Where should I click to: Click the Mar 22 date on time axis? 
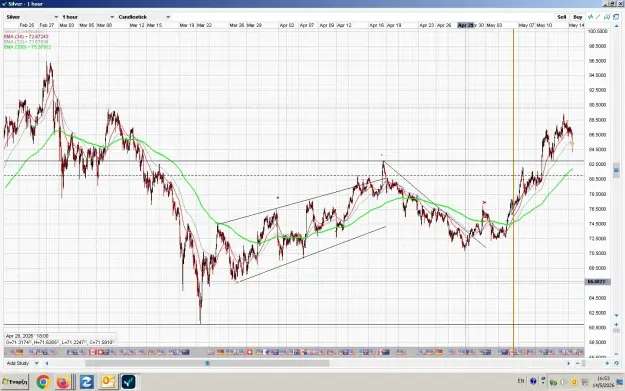pos(204,25)
